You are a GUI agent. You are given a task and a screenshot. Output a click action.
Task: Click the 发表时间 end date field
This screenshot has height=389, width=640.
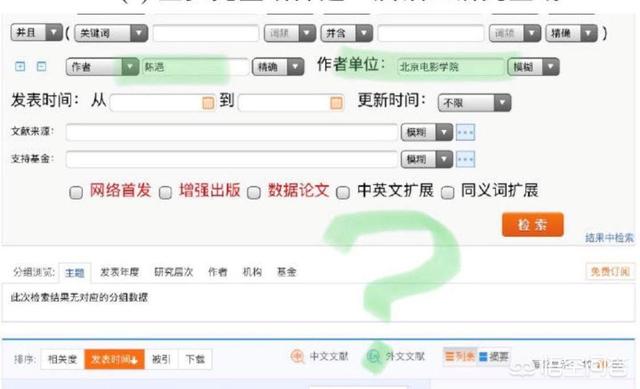click(291, 103)
